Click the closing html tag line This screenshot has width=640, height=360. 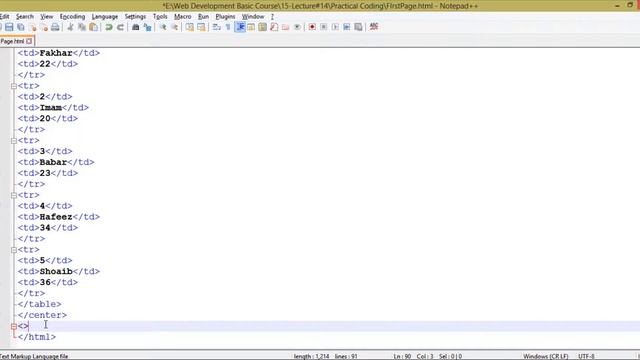[37, 337]
